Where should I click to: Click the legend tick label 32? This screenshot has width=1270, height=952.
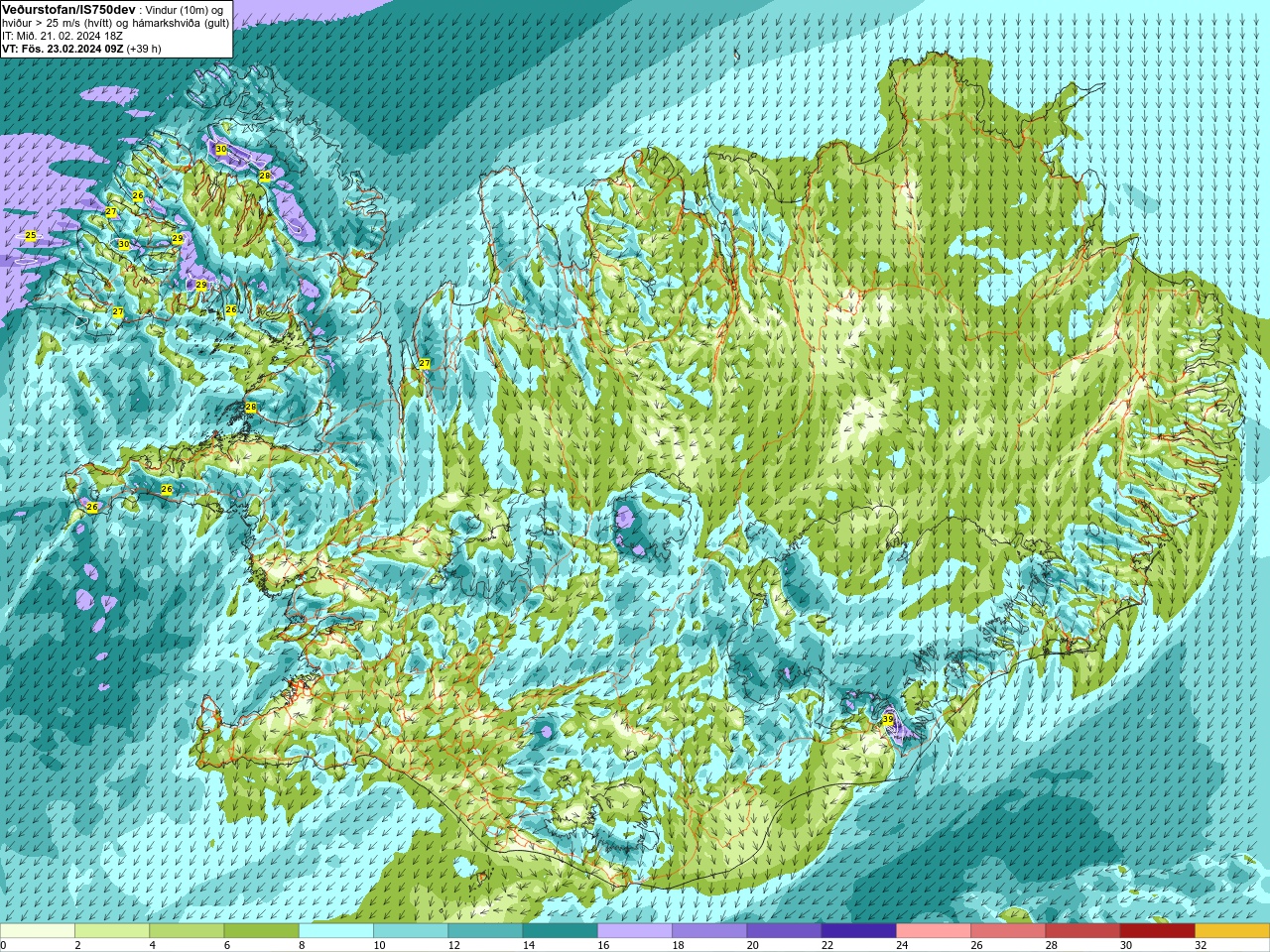(1201, 946)
